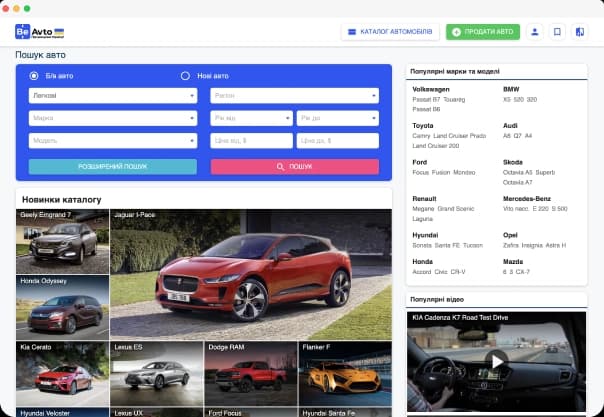This screenshot has height=417, width=604.
Task: Click the Ціна від price input field
Action: coord(251,141)
